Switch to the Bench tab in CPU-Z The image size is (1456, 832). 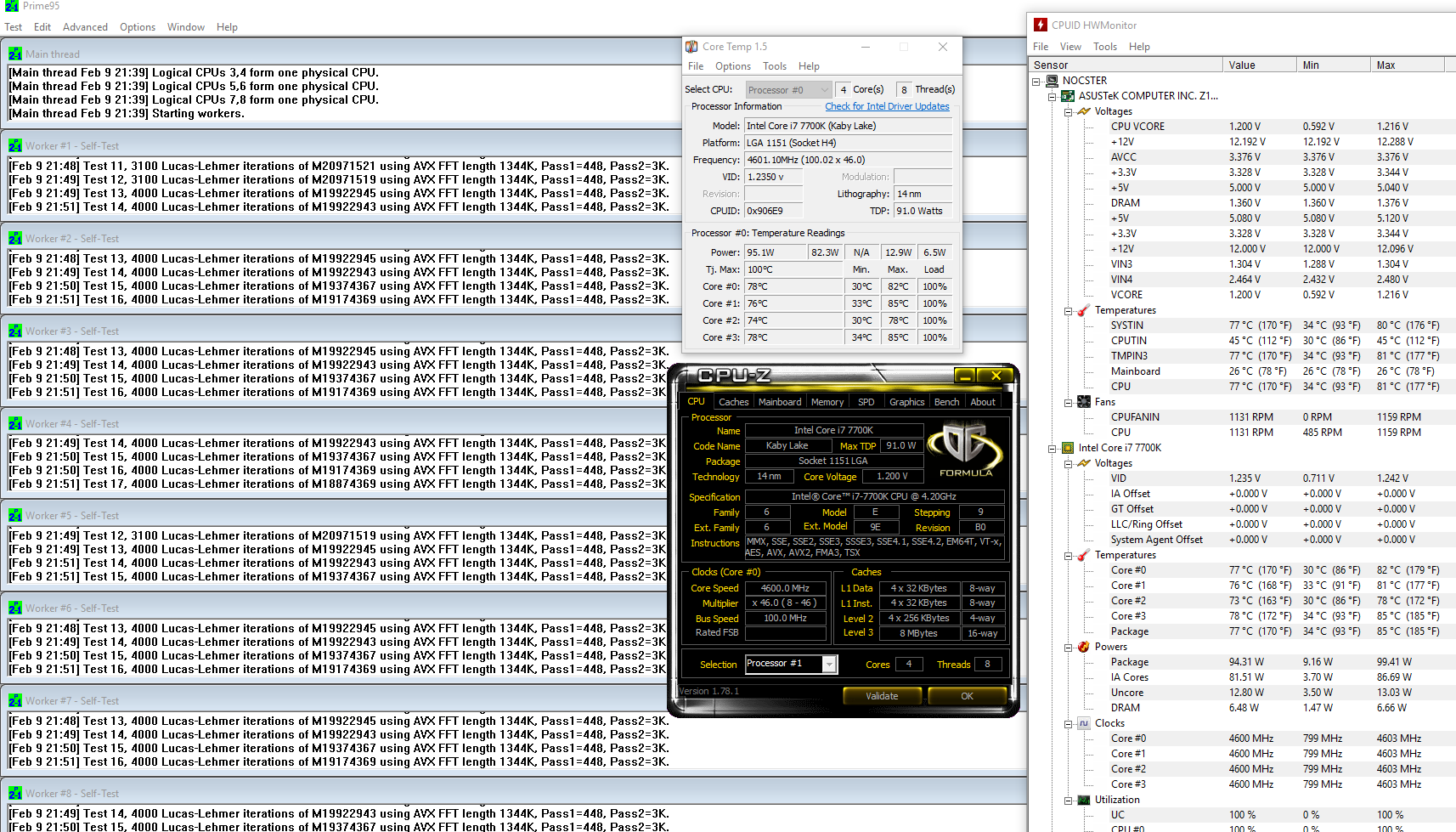click(946, 402)
